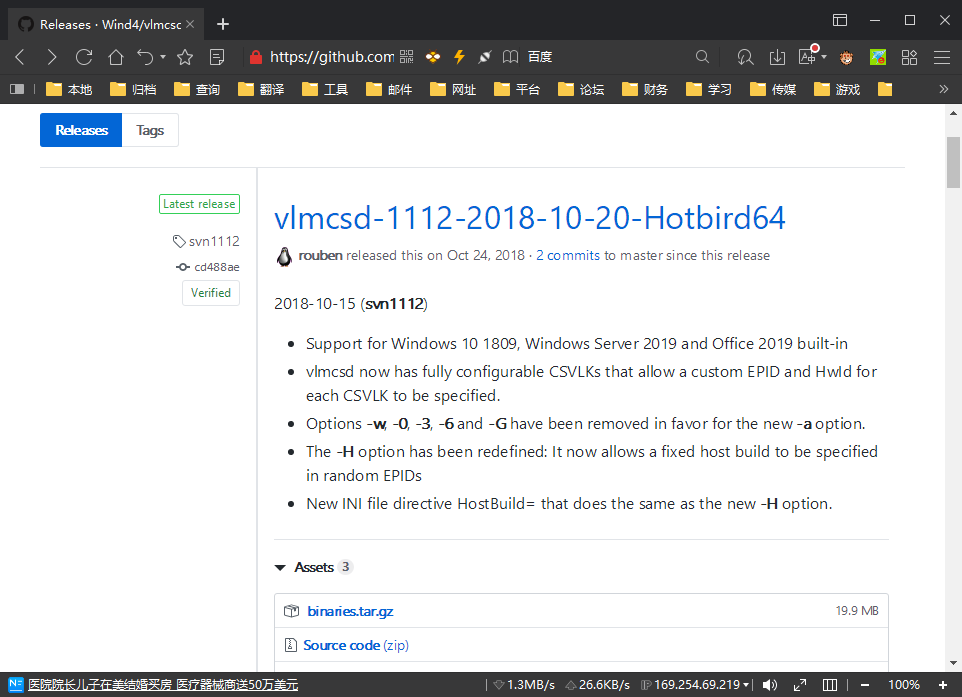Click the green picture extension icon
Screen dimensions: 962x697
[x=878, y=57]
